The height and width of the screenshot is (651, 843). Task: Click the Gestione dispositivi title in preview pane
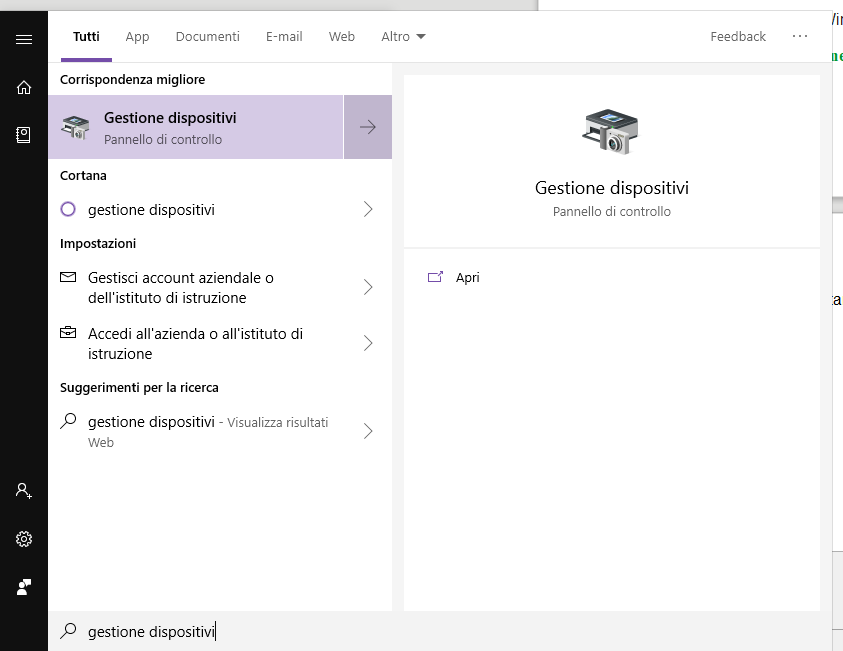[x=612, y=188]
